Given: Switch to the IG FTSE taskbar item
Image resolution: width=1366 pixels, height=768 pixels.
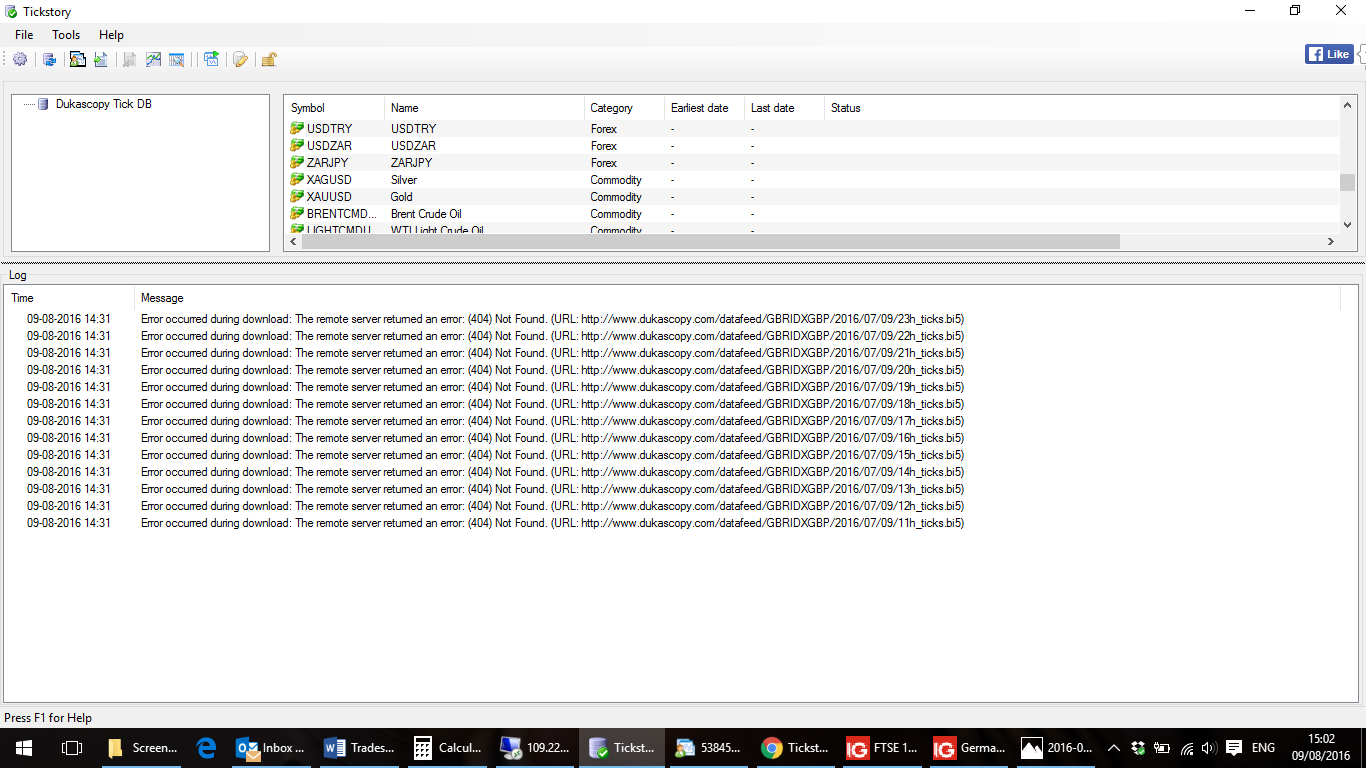Looking at the screenshot, I should tap(882, 748).
